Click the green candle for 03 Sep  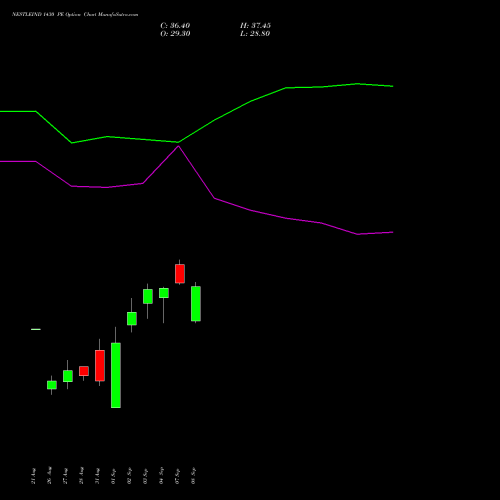tap(148, 296)
